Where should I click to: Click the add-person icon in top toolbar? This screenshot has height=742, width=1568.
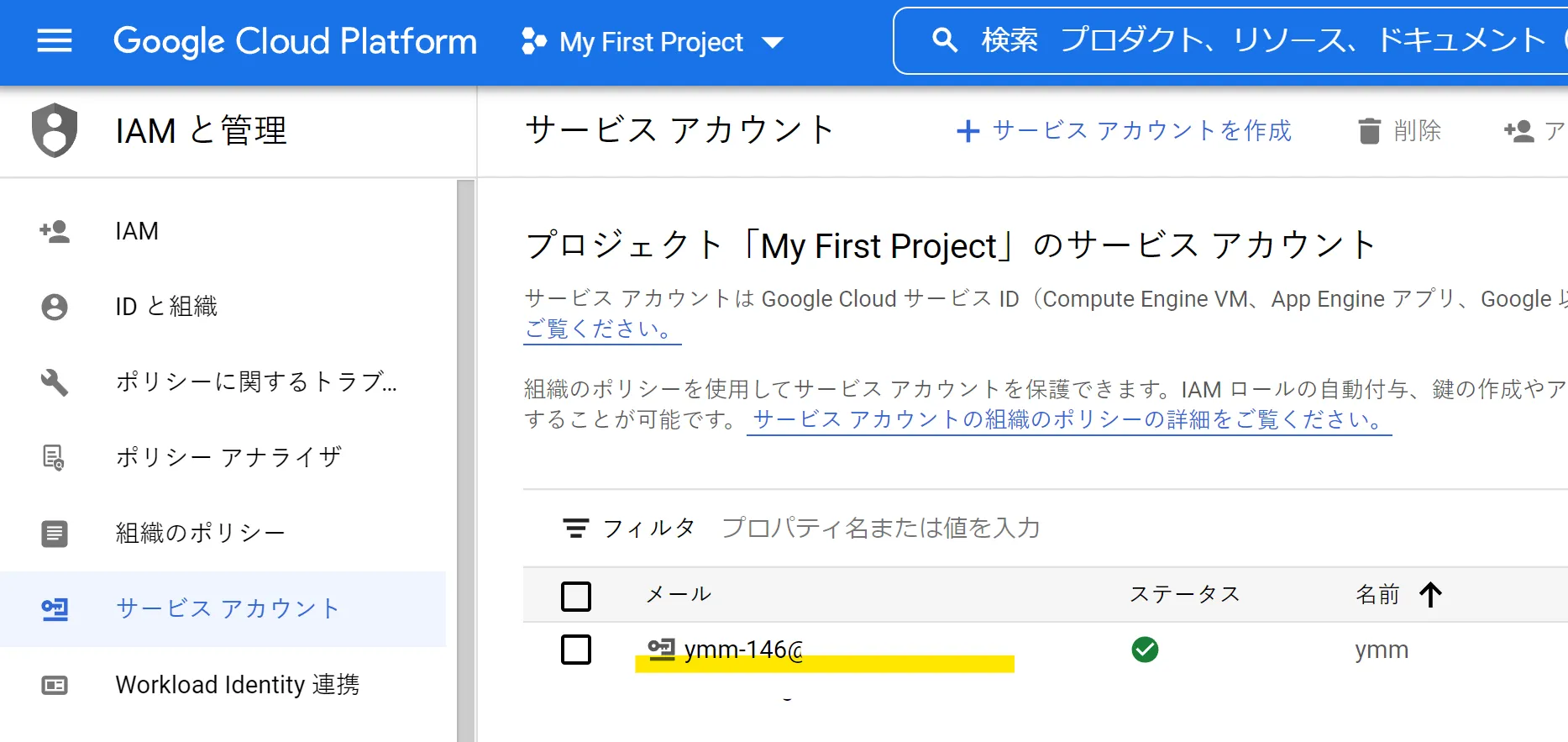pyautogui.click(x=1519, y=130)
